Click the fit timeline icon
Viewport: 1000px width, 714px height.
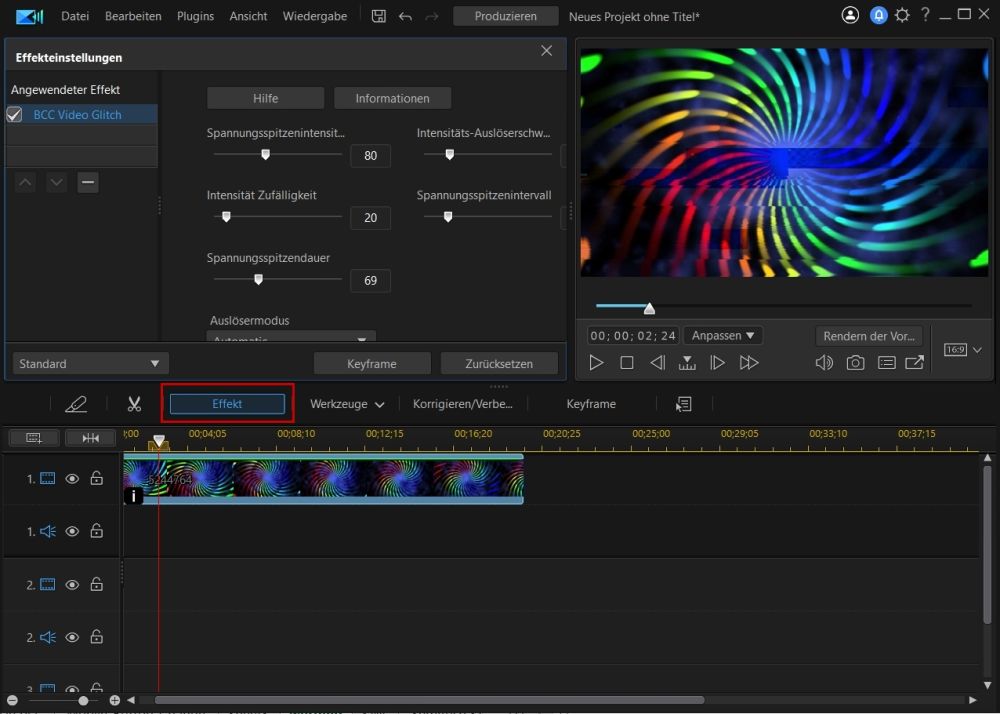tap(91, 438)
